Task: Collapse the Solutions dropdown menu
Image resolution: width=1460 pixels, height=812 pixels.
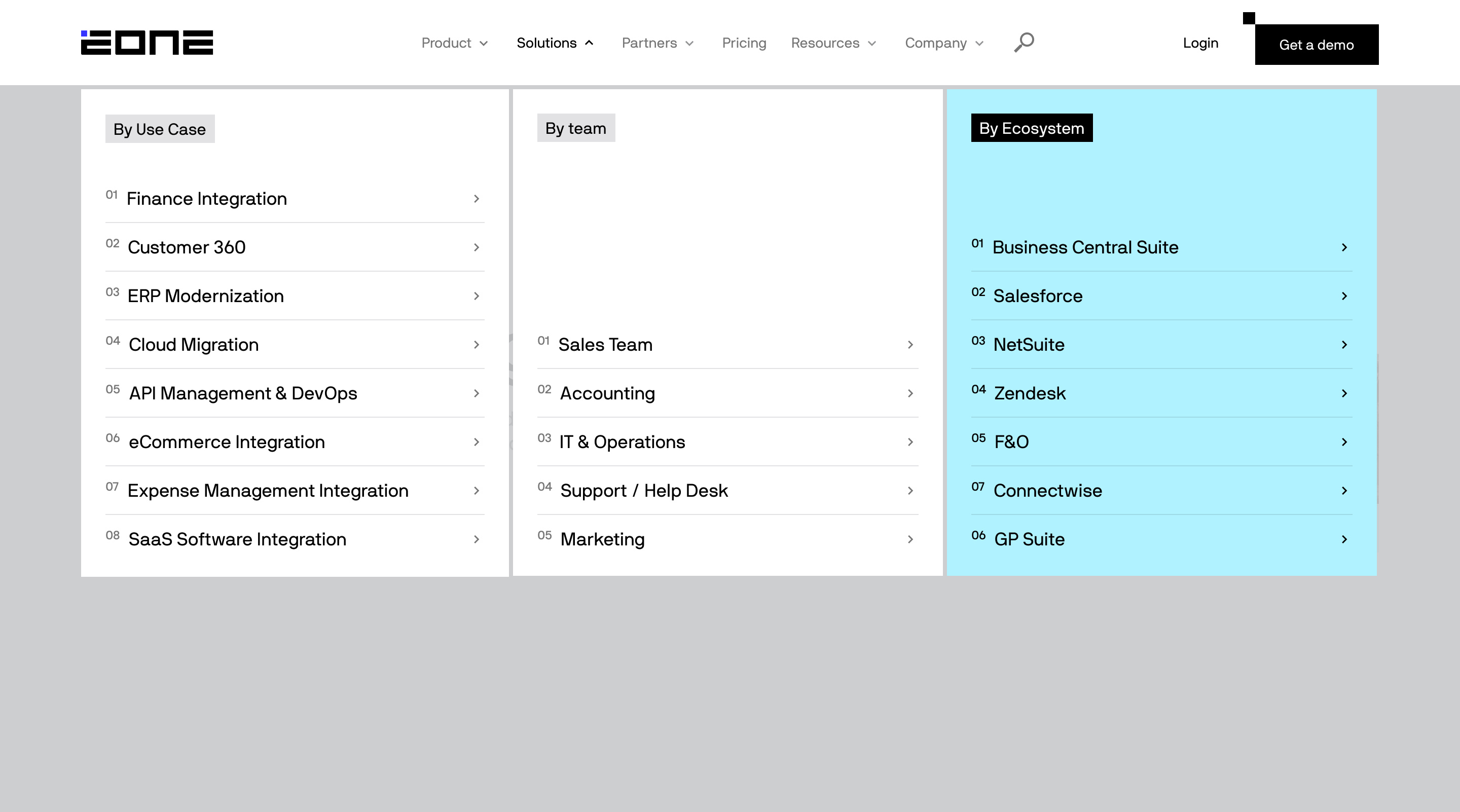Action: click(x=555, y=43)
